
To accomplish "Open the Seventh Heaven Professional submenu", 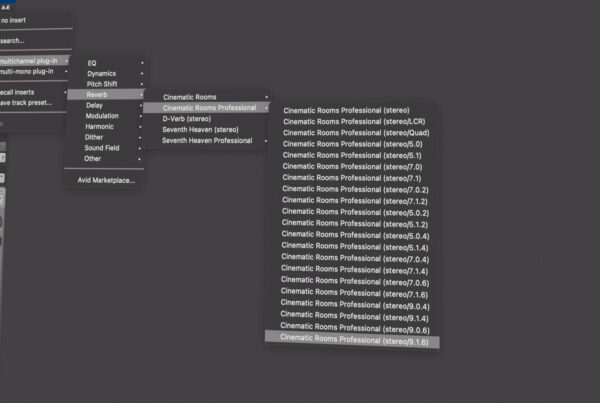I will coord(205,140).
